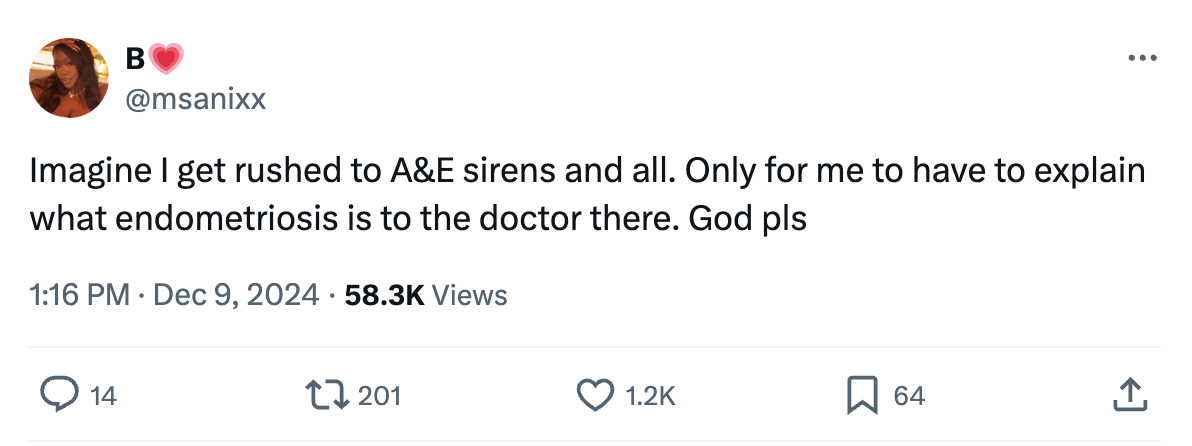
Task: Open the @msanixx handle link
Action: click(196, 98)
